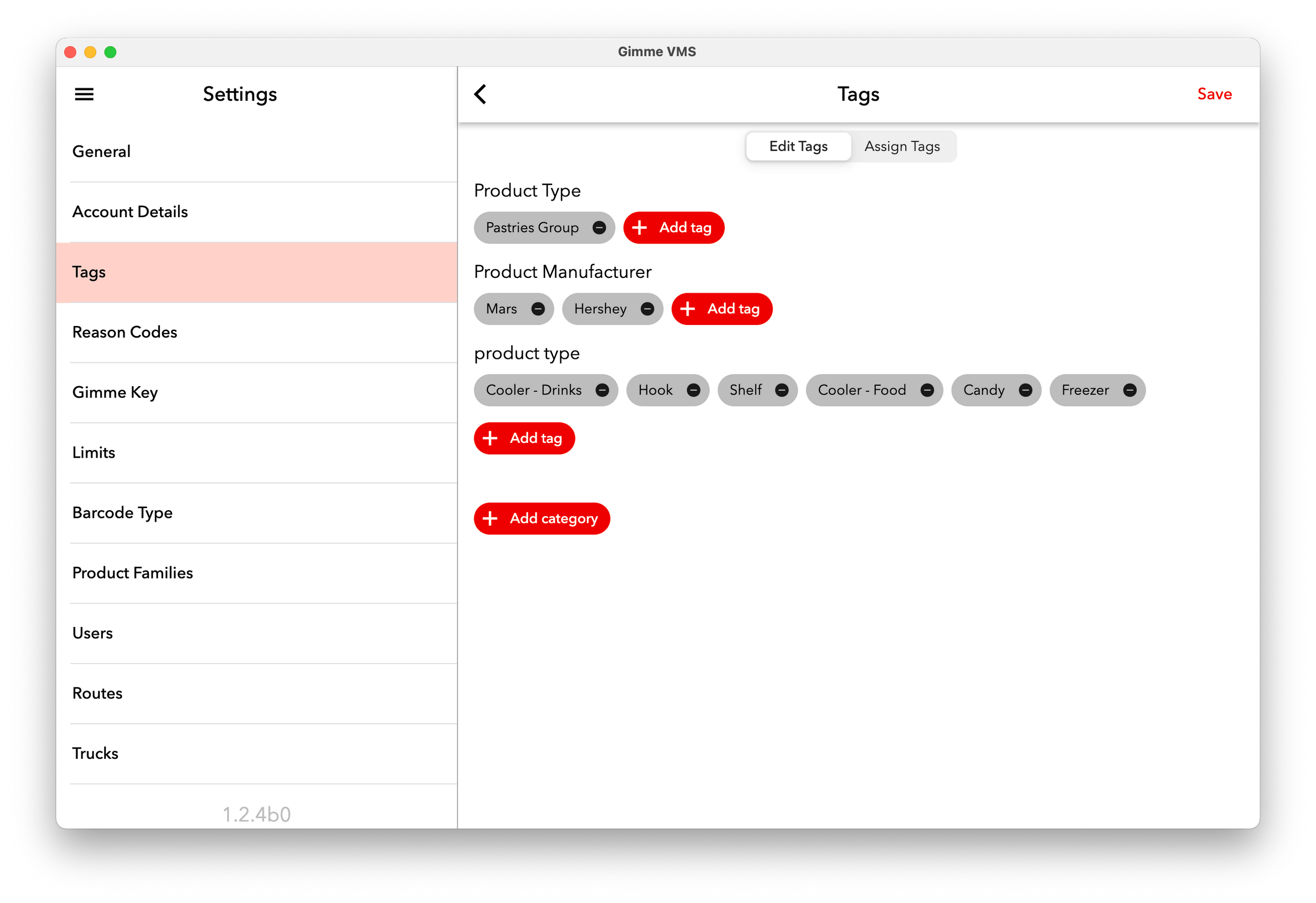Click minus icon on Freezer tag
Viewport: 1316px width, 903px height.
(x=1129, y=391)
